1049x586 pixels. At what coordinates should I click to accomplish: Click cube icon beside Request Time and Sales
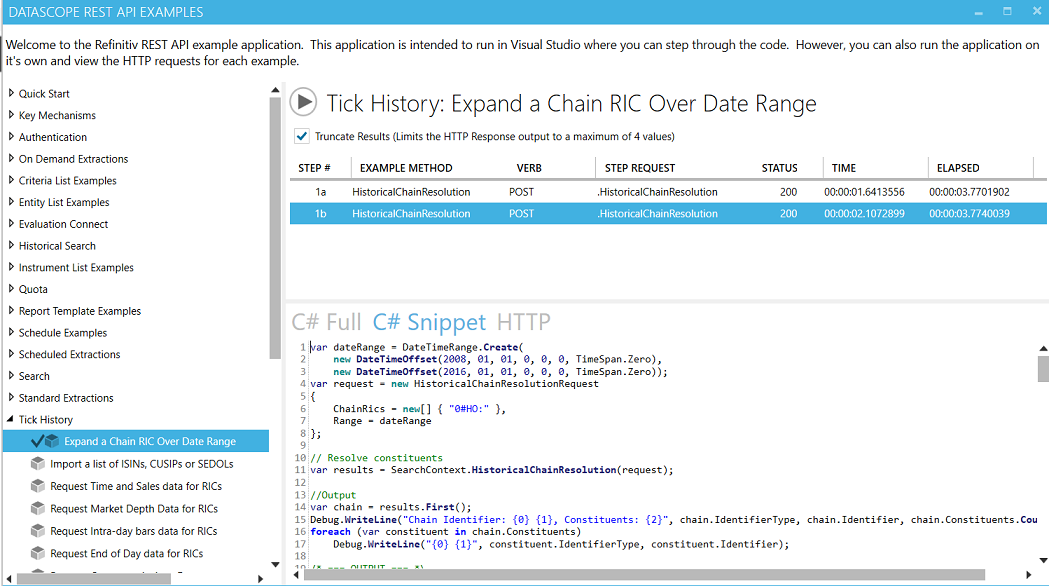tap(38, 486)
